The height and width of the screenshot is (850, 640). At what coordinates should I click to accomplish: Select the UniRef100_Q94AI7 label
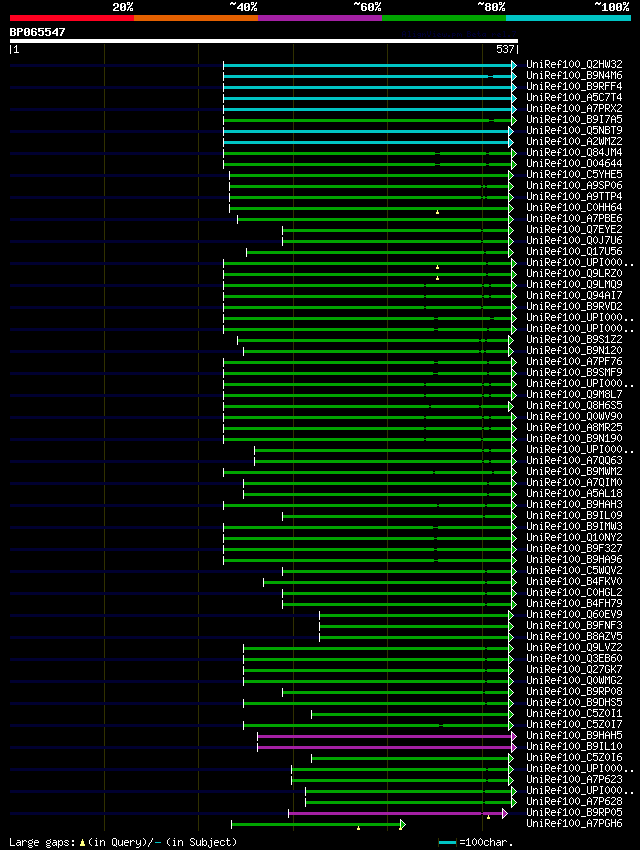click(574, 295)
